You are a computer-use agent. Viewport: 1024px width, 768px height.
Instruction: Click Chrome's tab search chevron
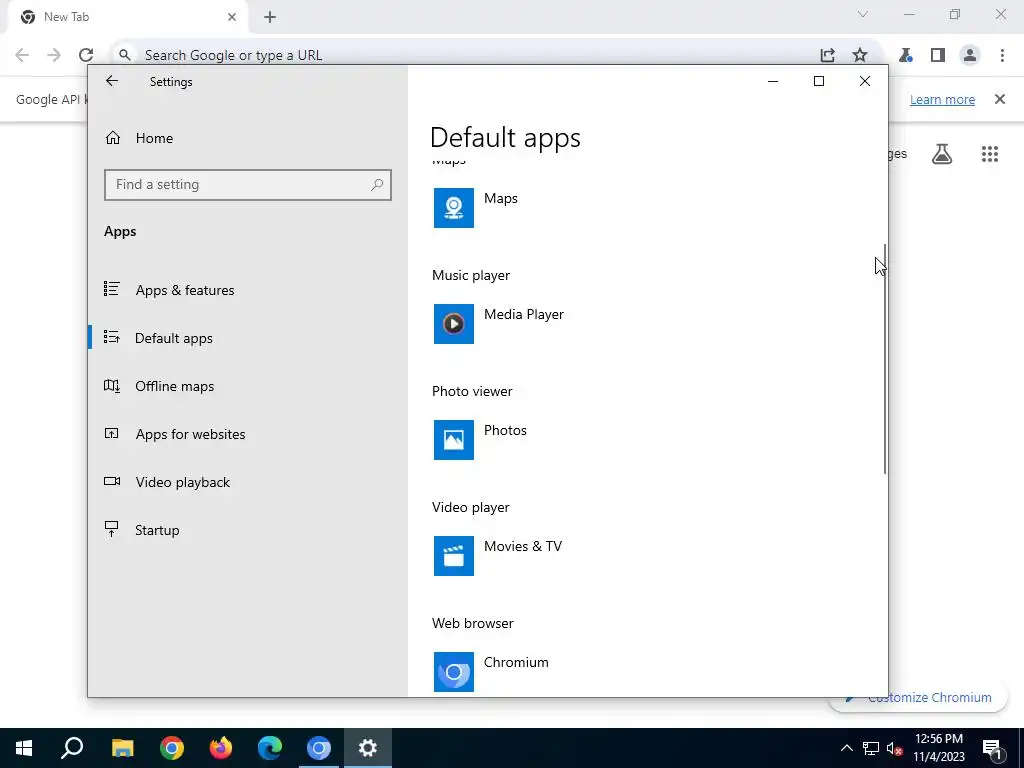863,14
